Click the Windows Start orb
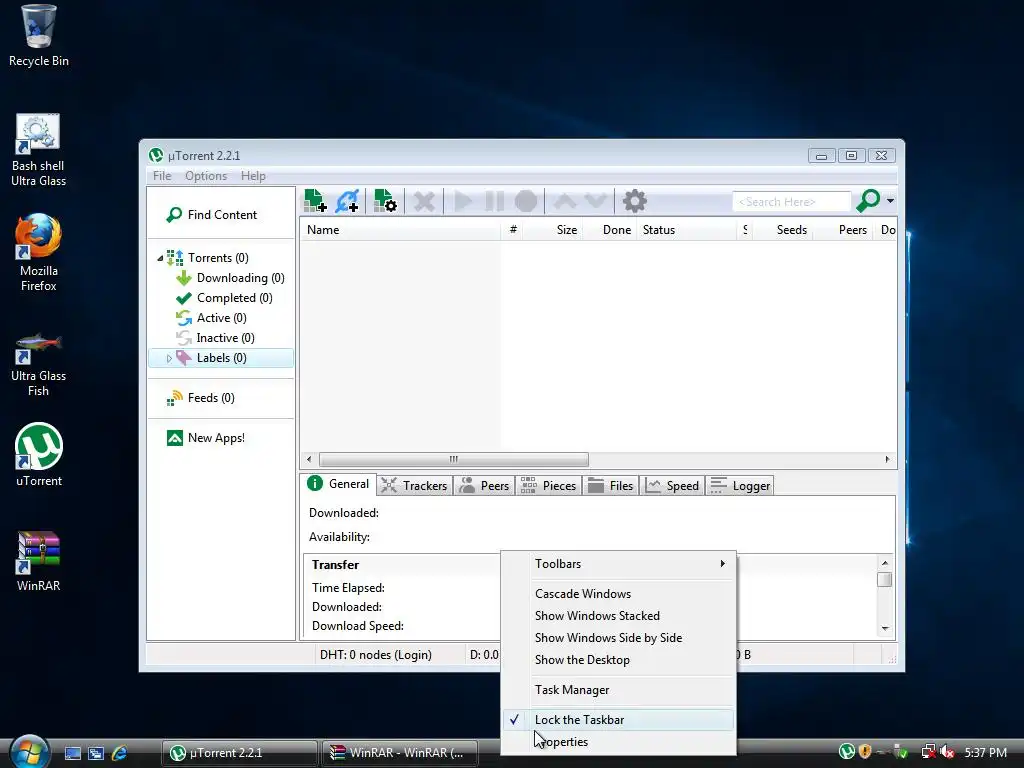Viewport: 1024px width, 768px height. [x=29, y=752]
